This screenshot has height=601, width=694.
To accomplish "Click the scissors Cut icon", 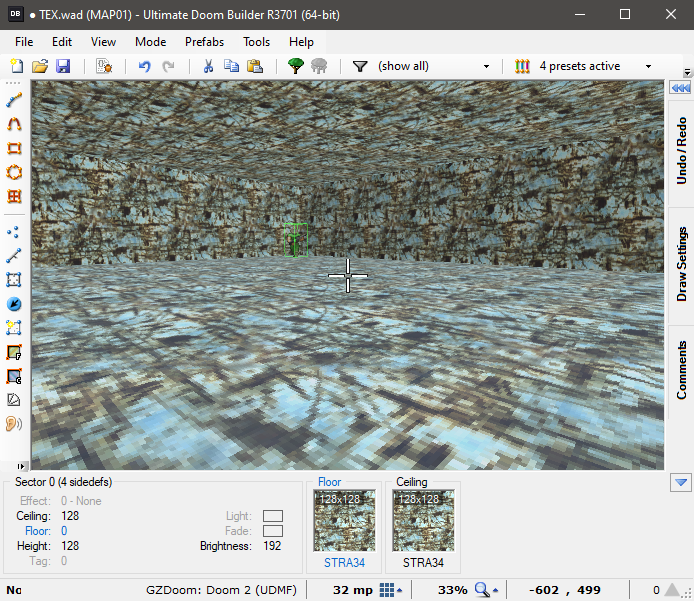I will tap(208, 66).
